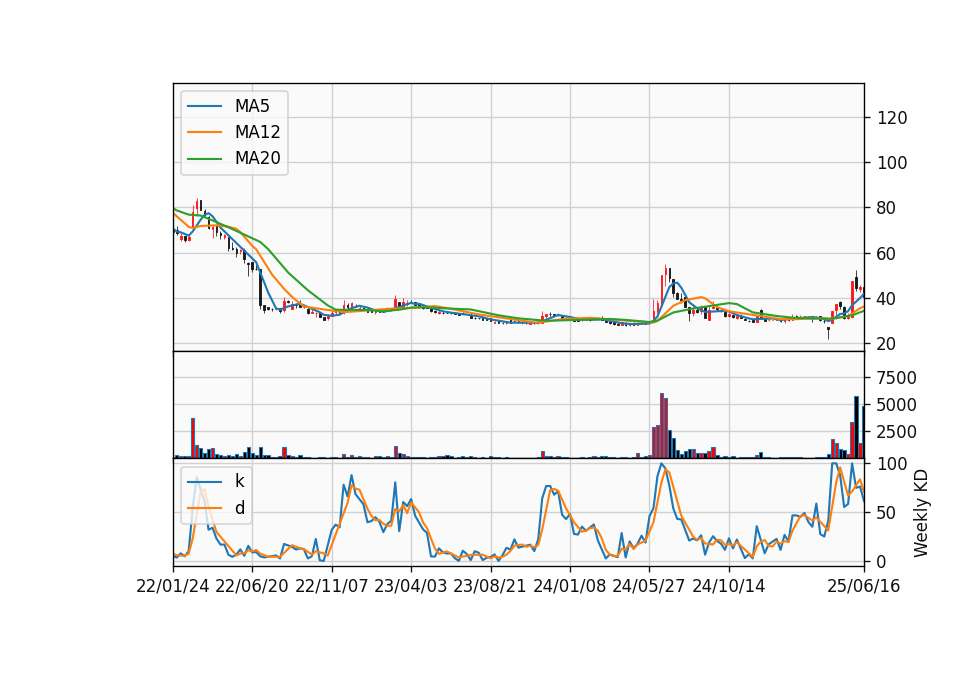Click the 100 price axis label above 80
Viewport: 960px width, 690px height.
point(892,163)
